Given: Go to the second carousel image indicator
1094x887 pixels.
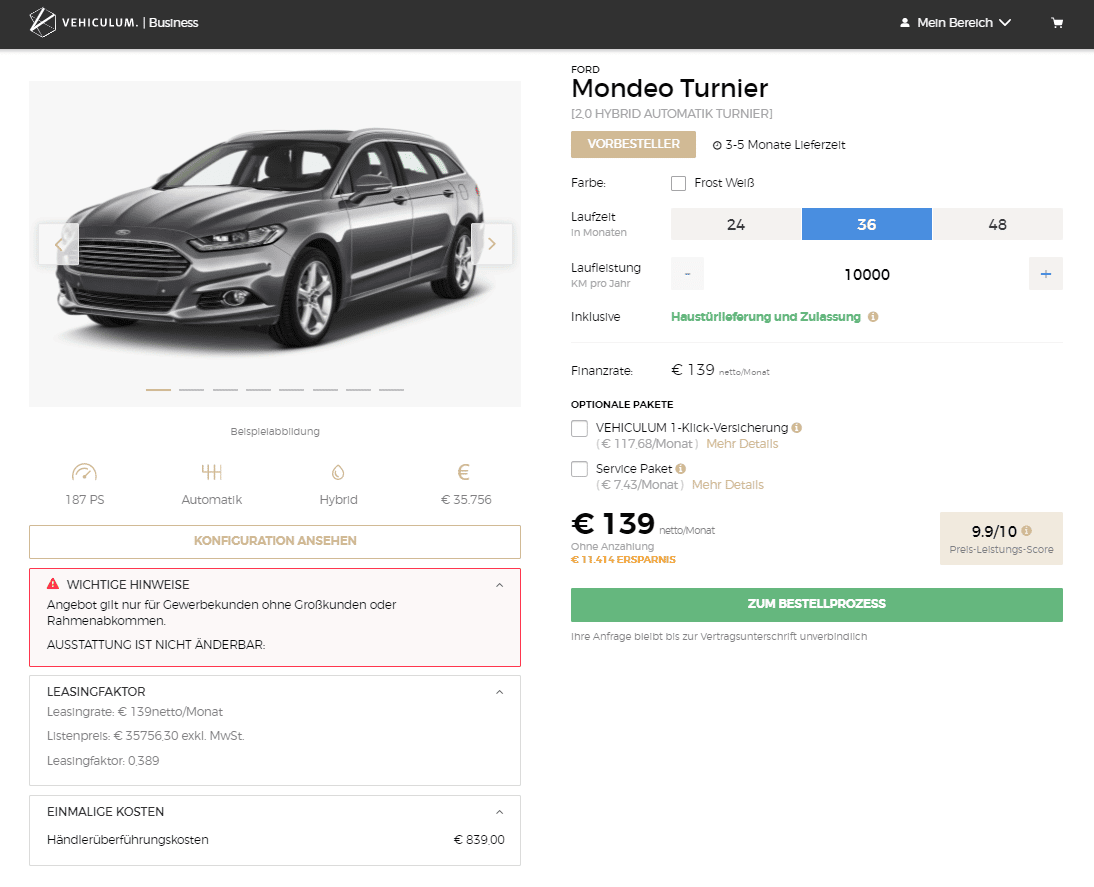Looking at the screenshot, I should pyautogui.click(x=191, y=389).
